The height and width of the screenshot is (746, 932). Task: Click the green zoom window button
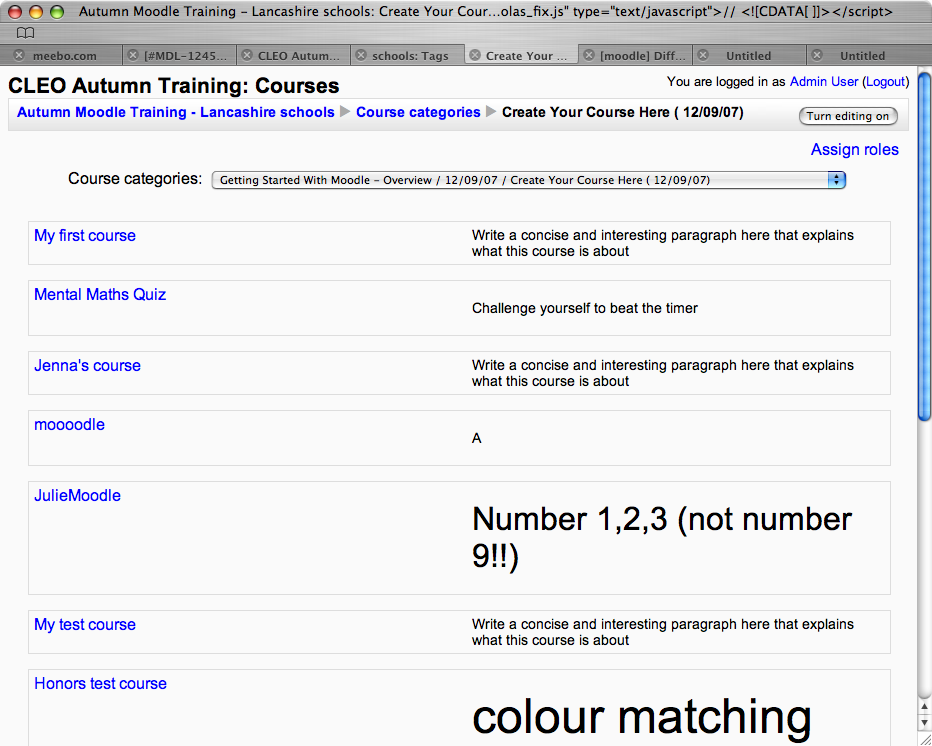click(56, 11)
